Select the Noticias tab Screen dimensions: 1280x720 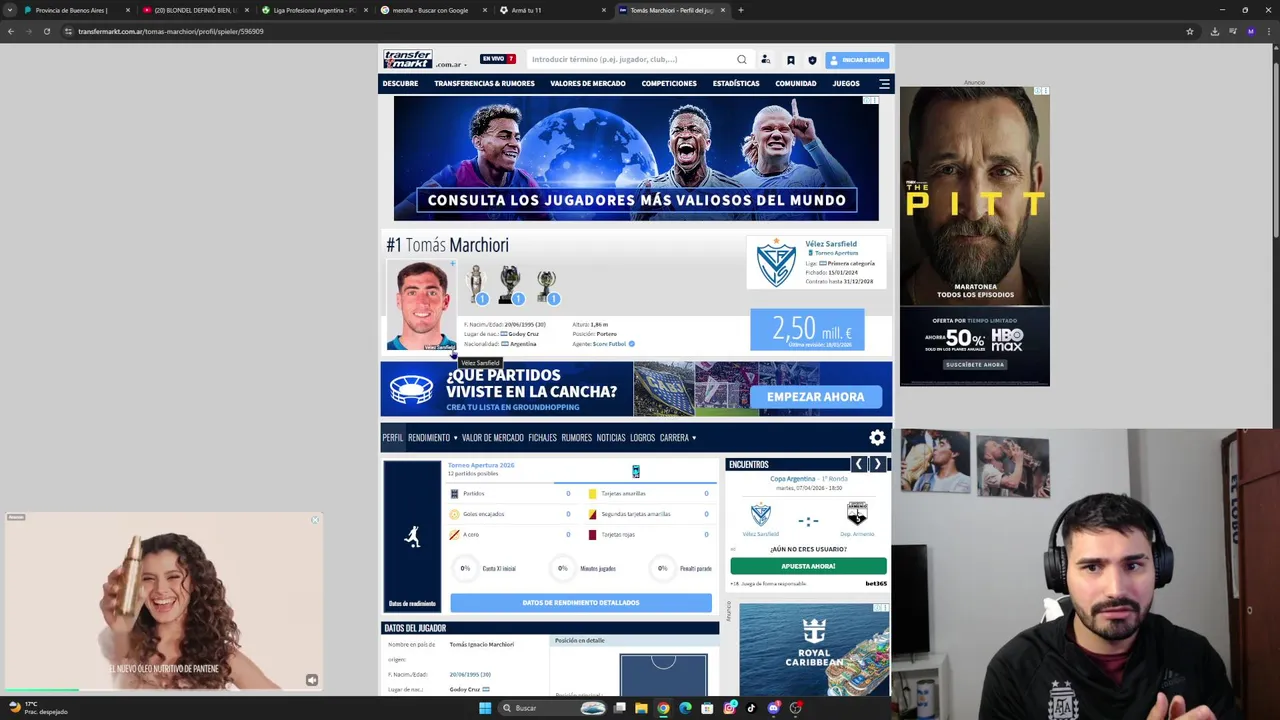click(610, 438)
